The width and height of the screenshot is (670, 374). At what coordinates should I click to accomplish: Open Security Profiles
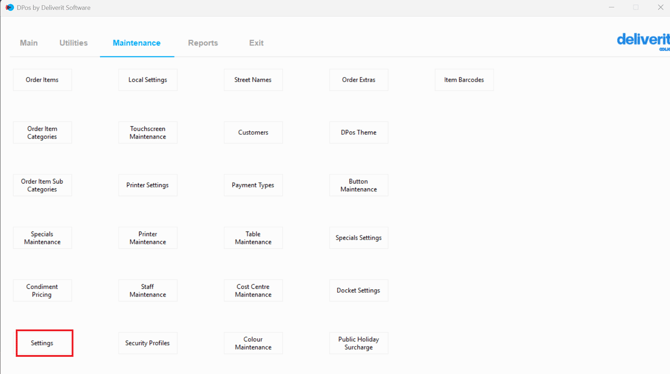(x=148, y=343)
